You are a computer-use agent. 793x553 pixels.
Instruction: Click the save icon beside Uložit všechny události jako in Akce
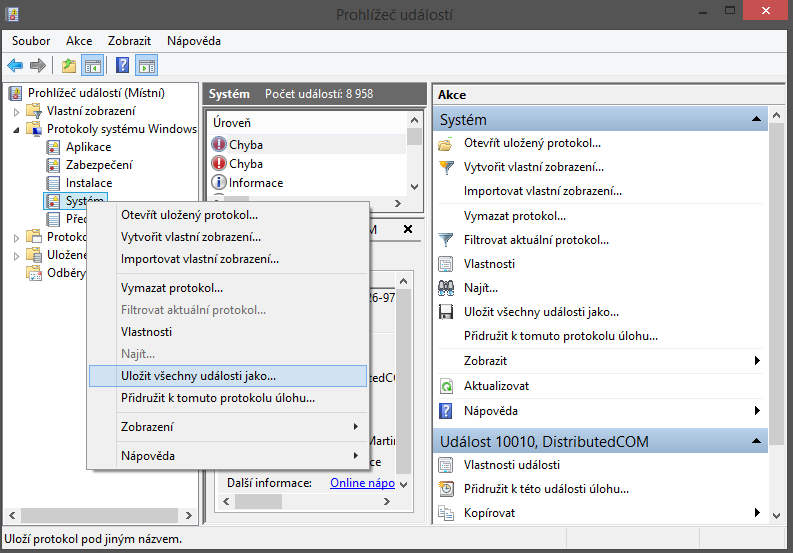447,312
